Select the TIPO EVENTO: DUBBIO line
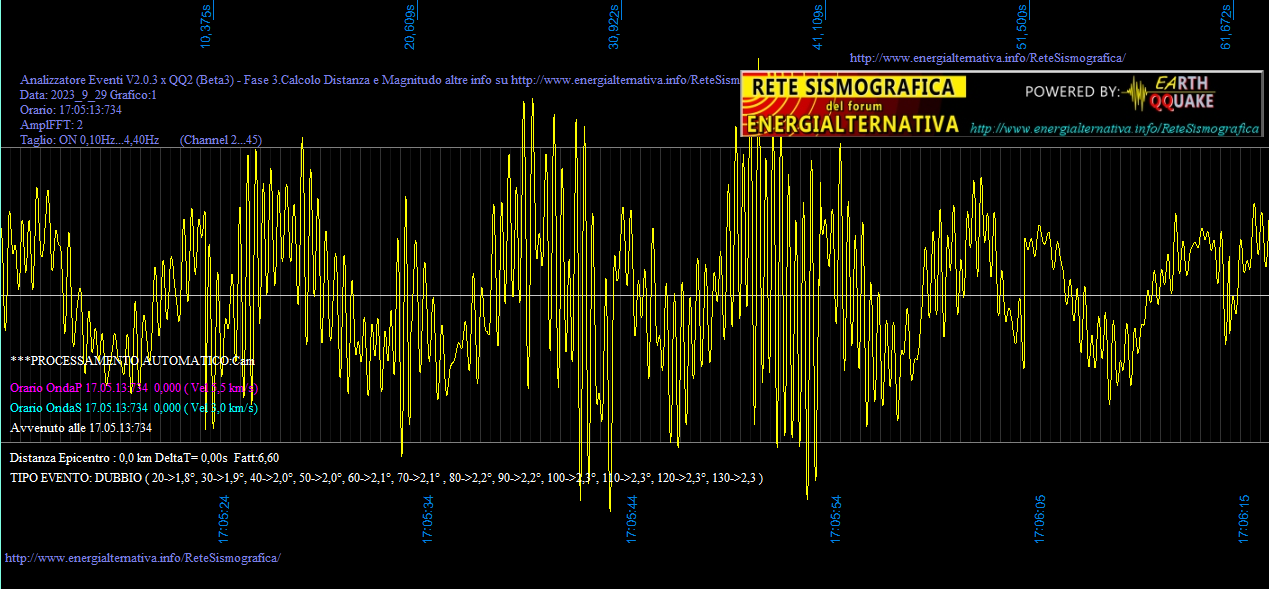This screenshot has width=1269, height=589. [387, 477]
